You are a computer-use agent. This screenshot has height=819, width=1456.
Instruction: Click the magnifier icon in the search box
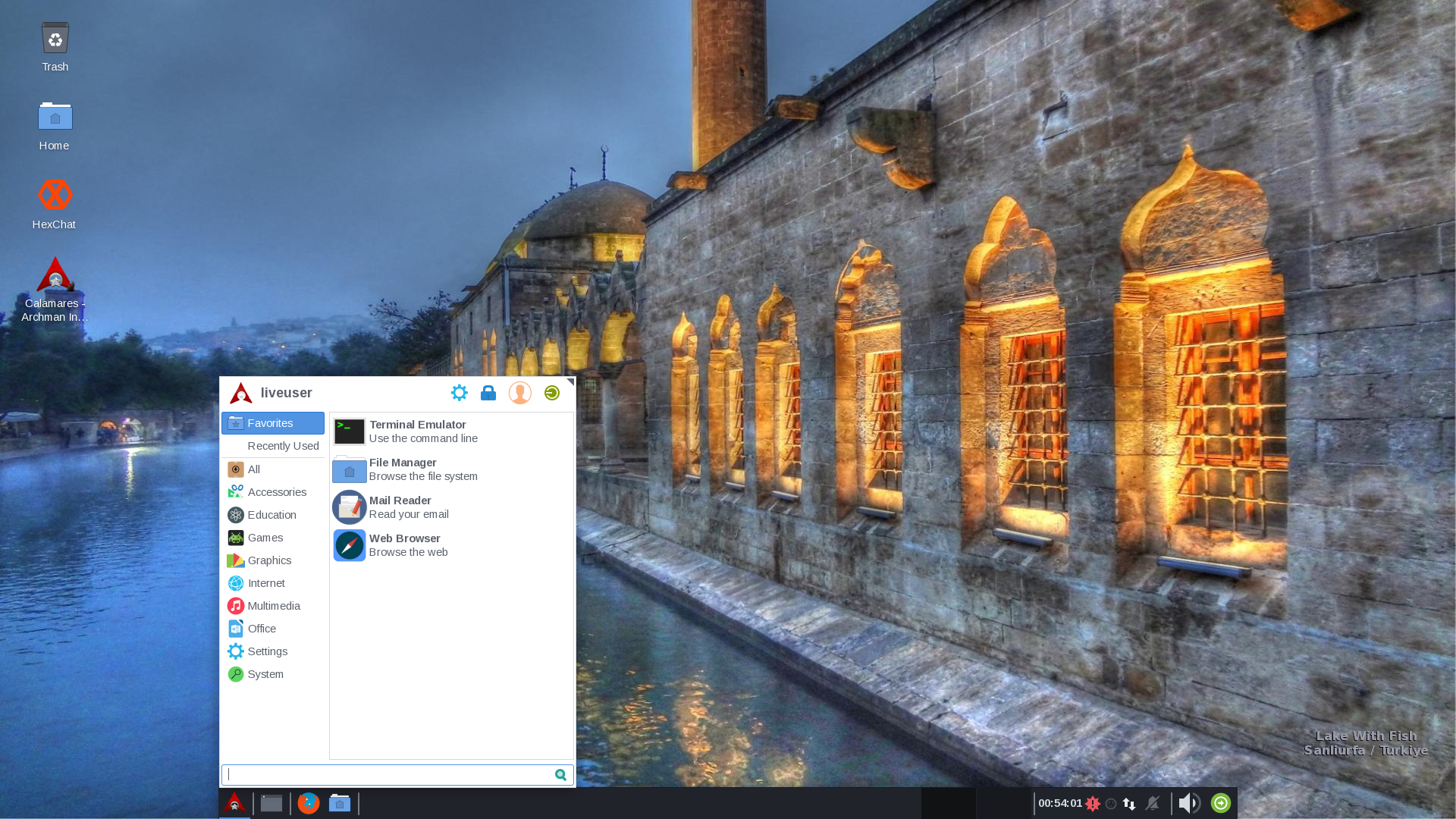561,774
